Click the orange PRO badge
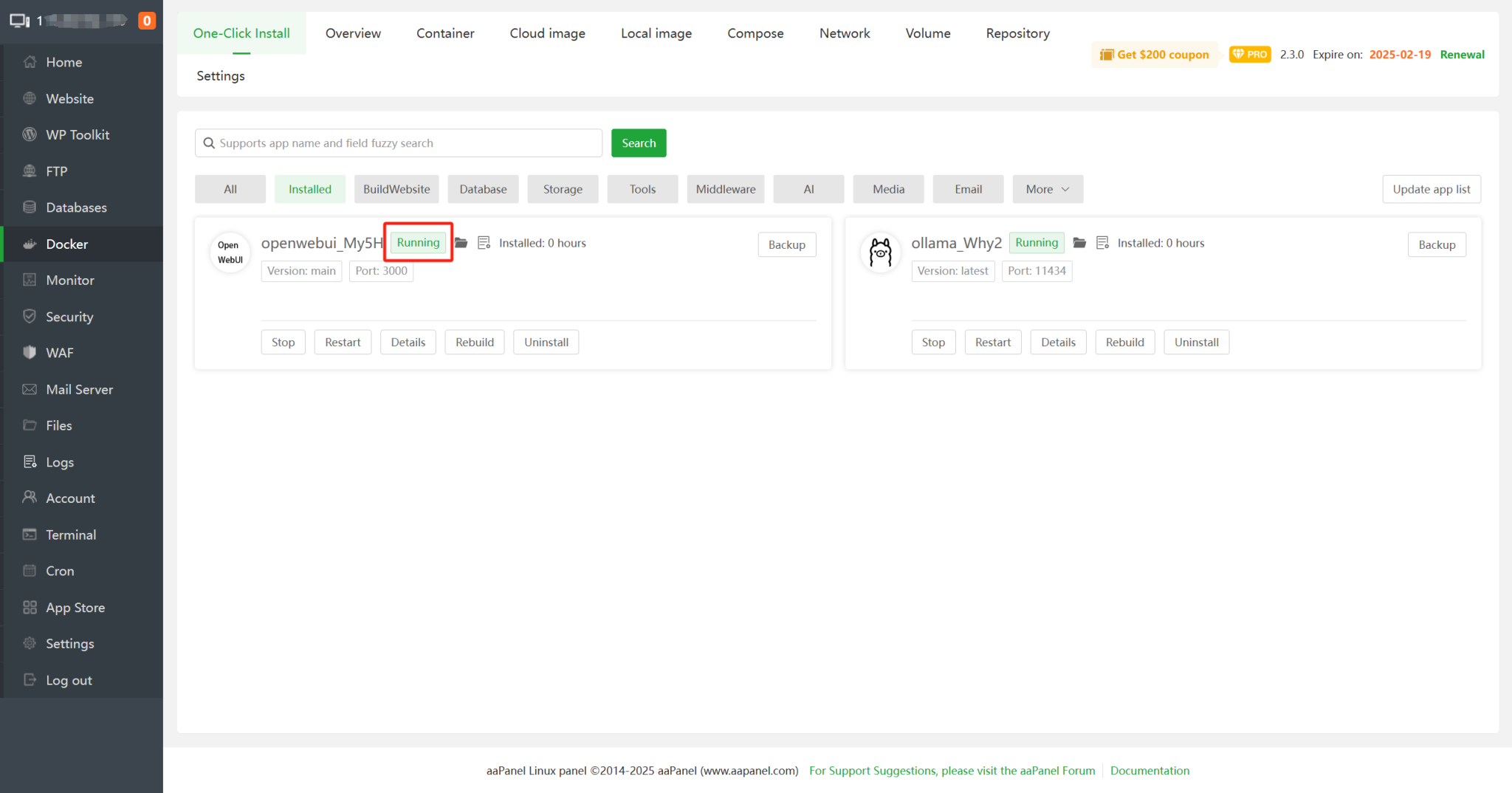The height and width of the screenshot is (793, 1512). [x=1249, y=54]
